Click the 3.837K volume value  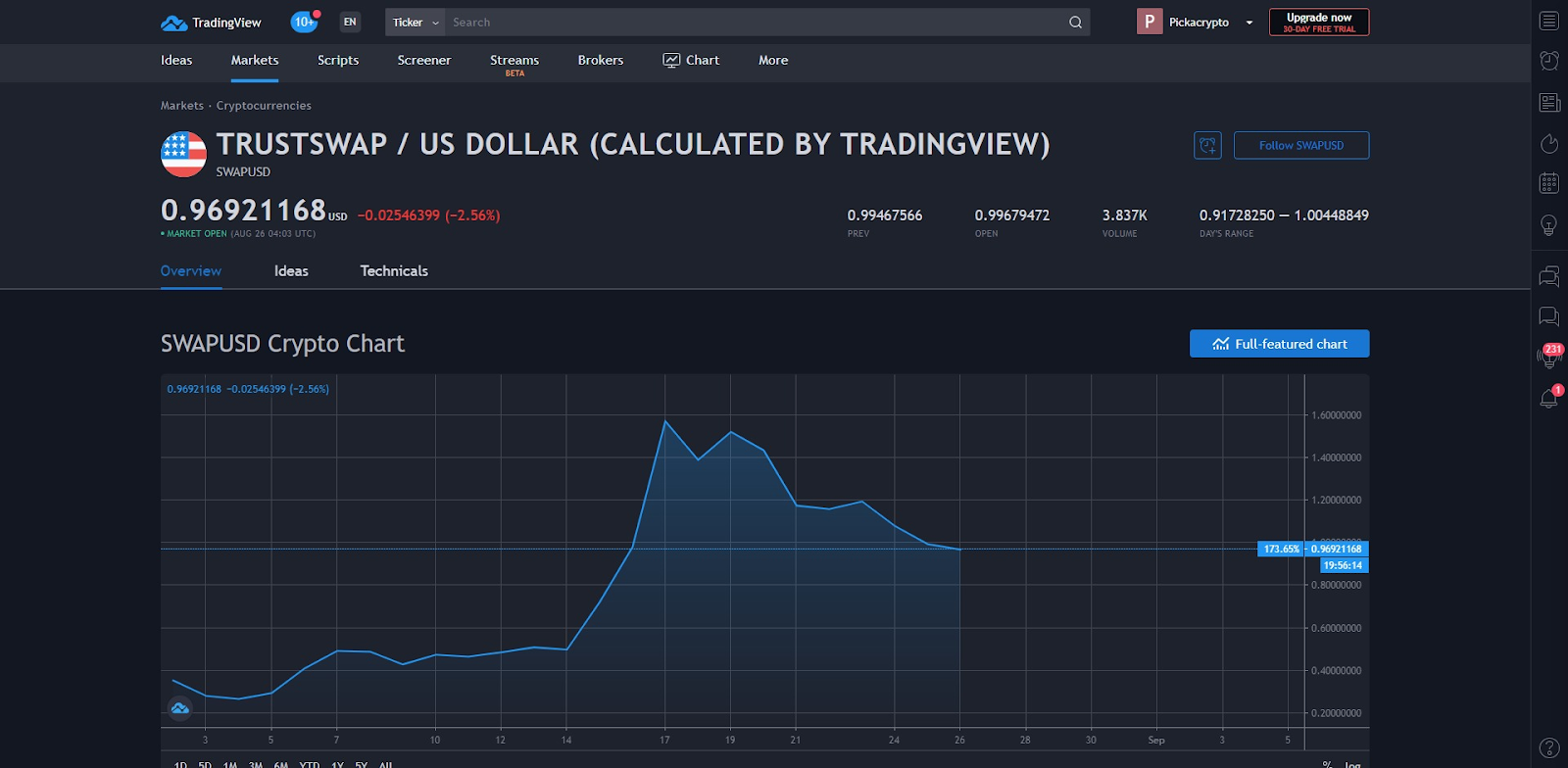coord(1125,216)
